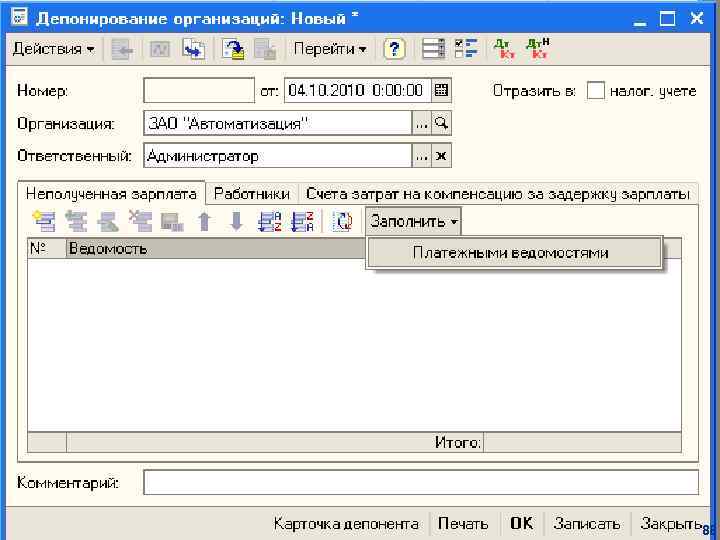
Task: Open the calendar picker next to date
Action: pyautogui.click(x=441, y=90)
